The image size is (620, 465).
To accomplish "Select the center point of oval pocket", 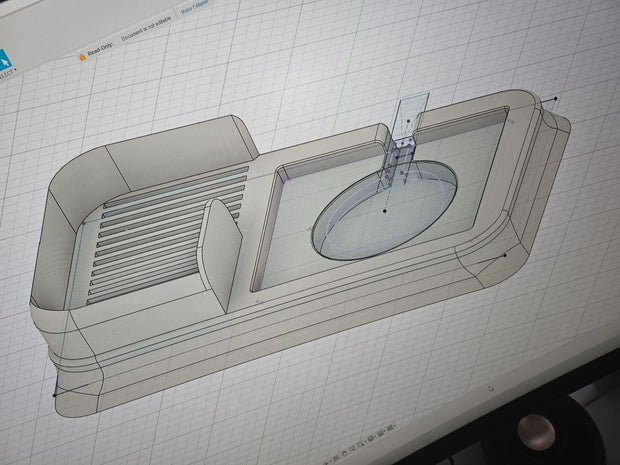I will pyautogui.click(x=385, y=211).
